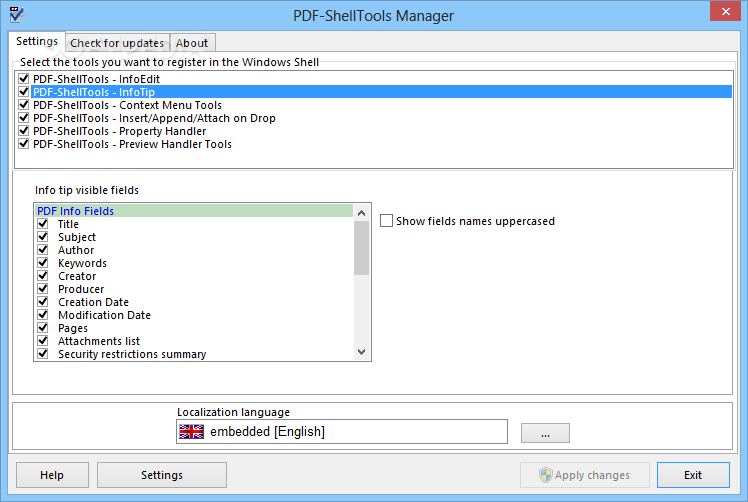Click the fields list scroll down arrow
The image size is (748, 502).
tap(362, 352)
